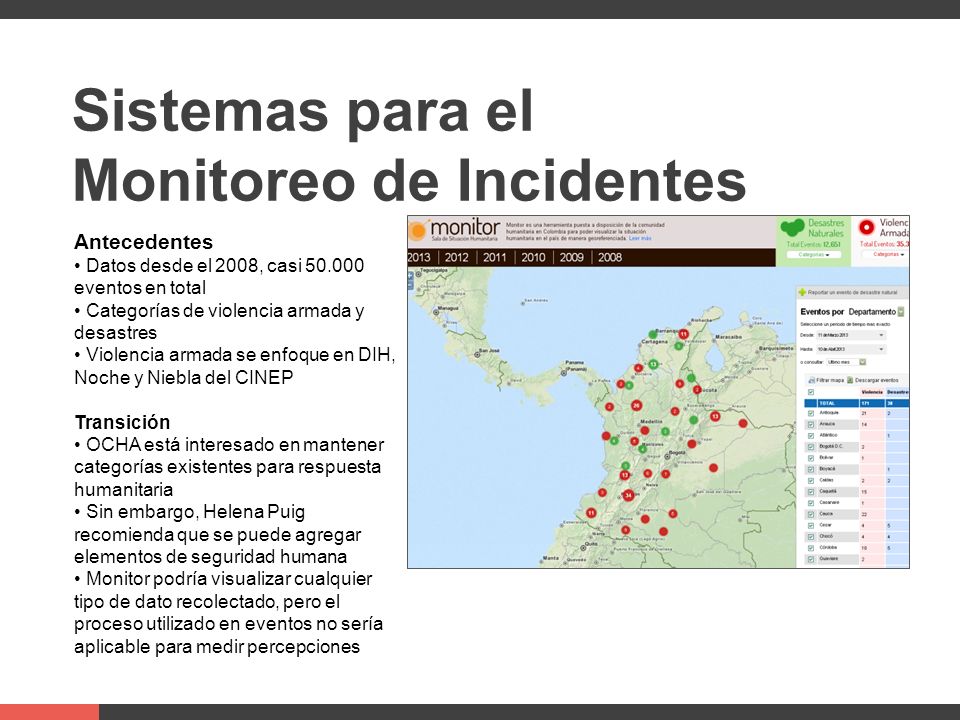960x720 pixels.
Task: Click the Descargar eventos spreadsheet icon
Action: [850, 380]
